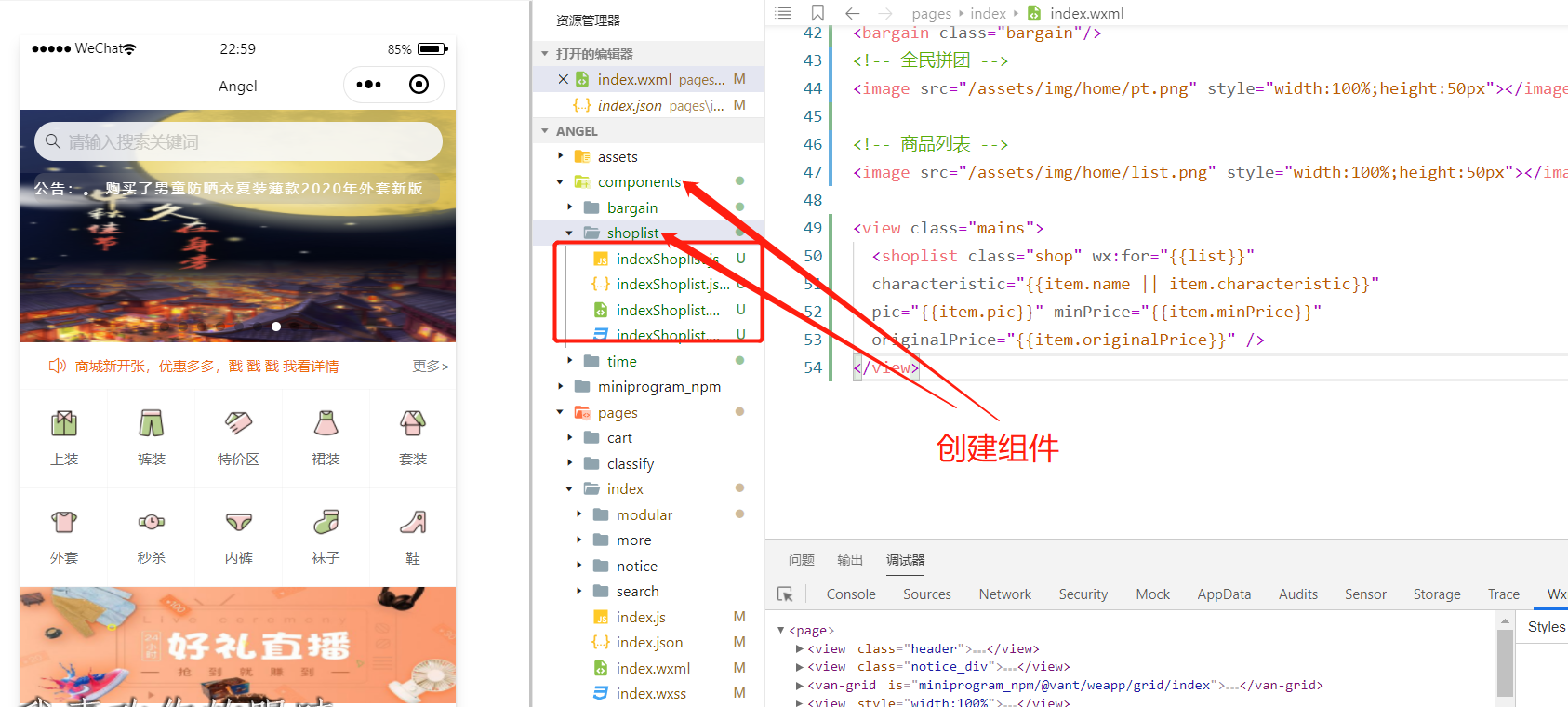Open the 更多> link for notices
Viewport: 1568px width, 707px height.
(431, 367)
